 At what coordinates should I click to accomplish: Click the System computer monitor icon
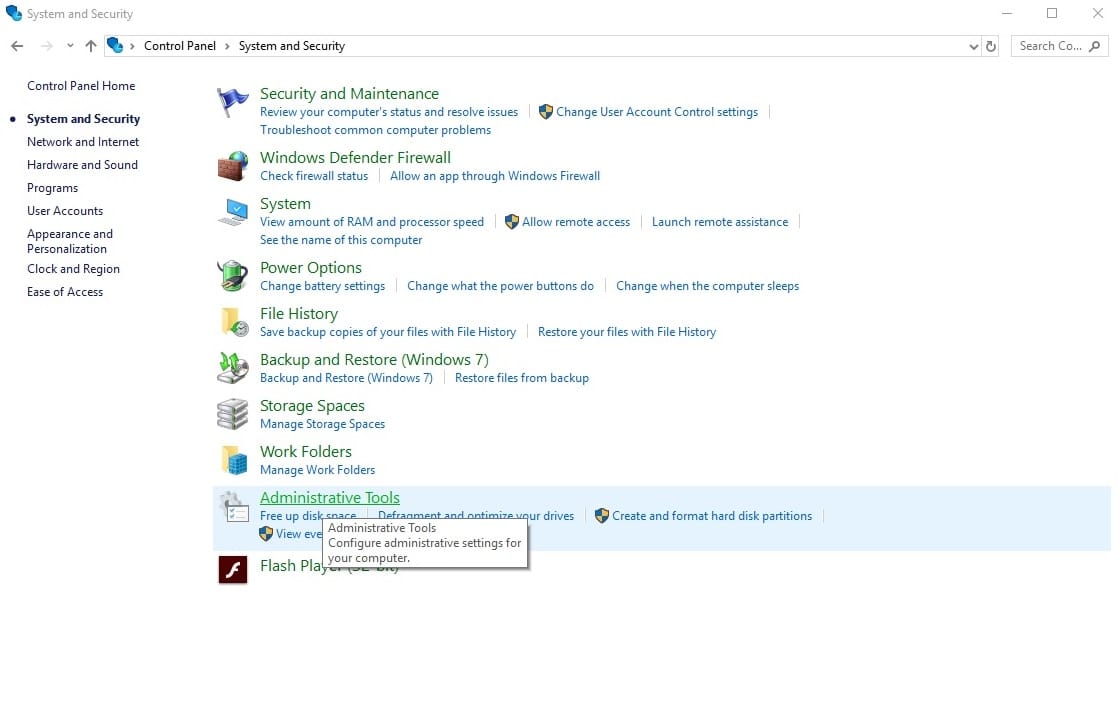(233, 212)
